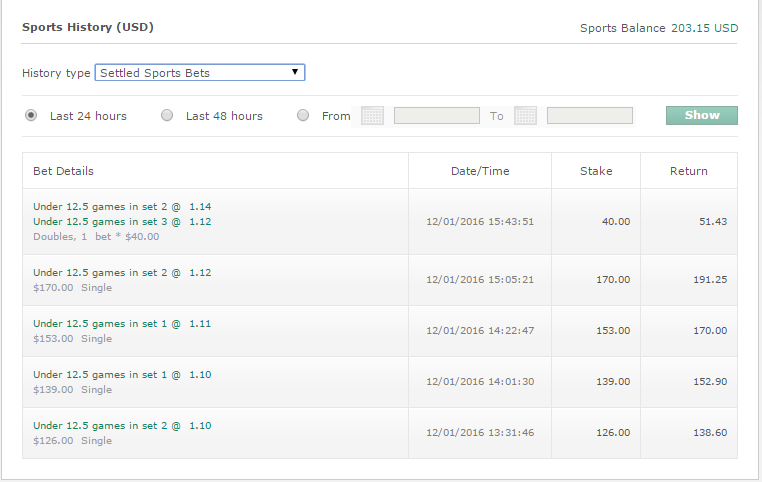Click the From date input field
Viewport: 762px width, 482px height.
click(x=436, y=116)
